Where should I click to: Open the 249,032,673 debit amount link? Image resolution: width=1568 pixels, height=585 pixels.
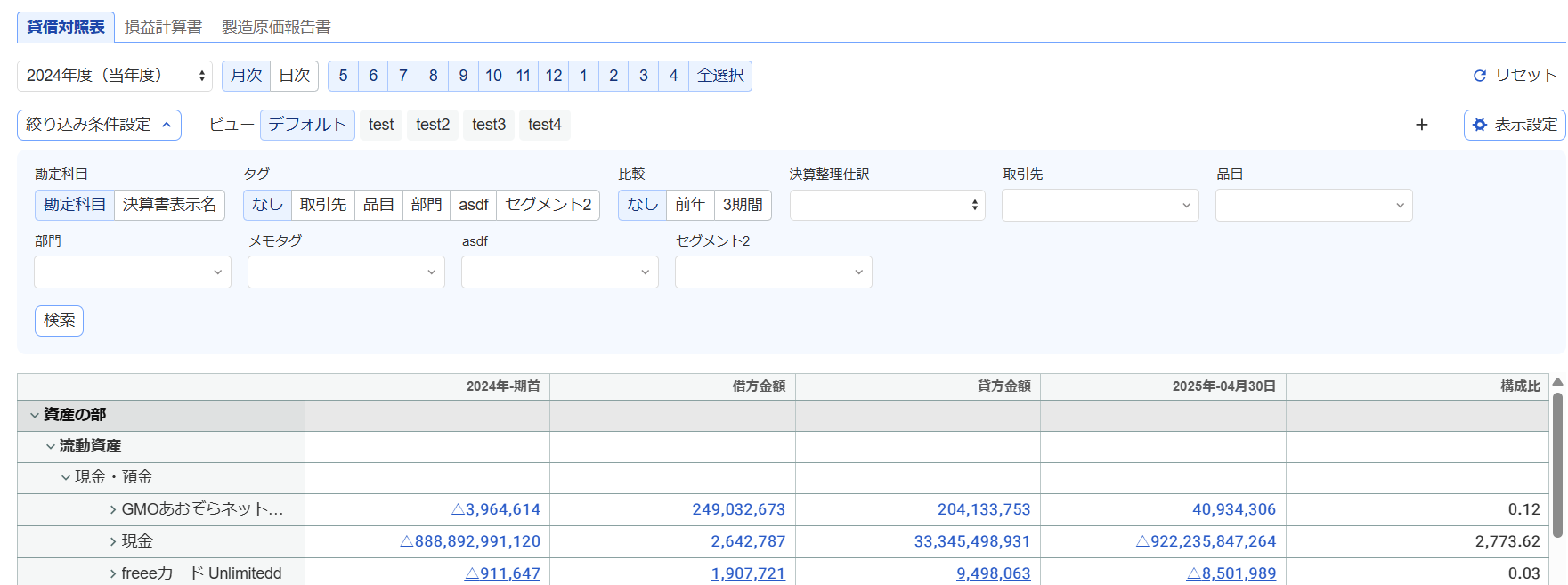pyautogui.click(x=739, y=509)
